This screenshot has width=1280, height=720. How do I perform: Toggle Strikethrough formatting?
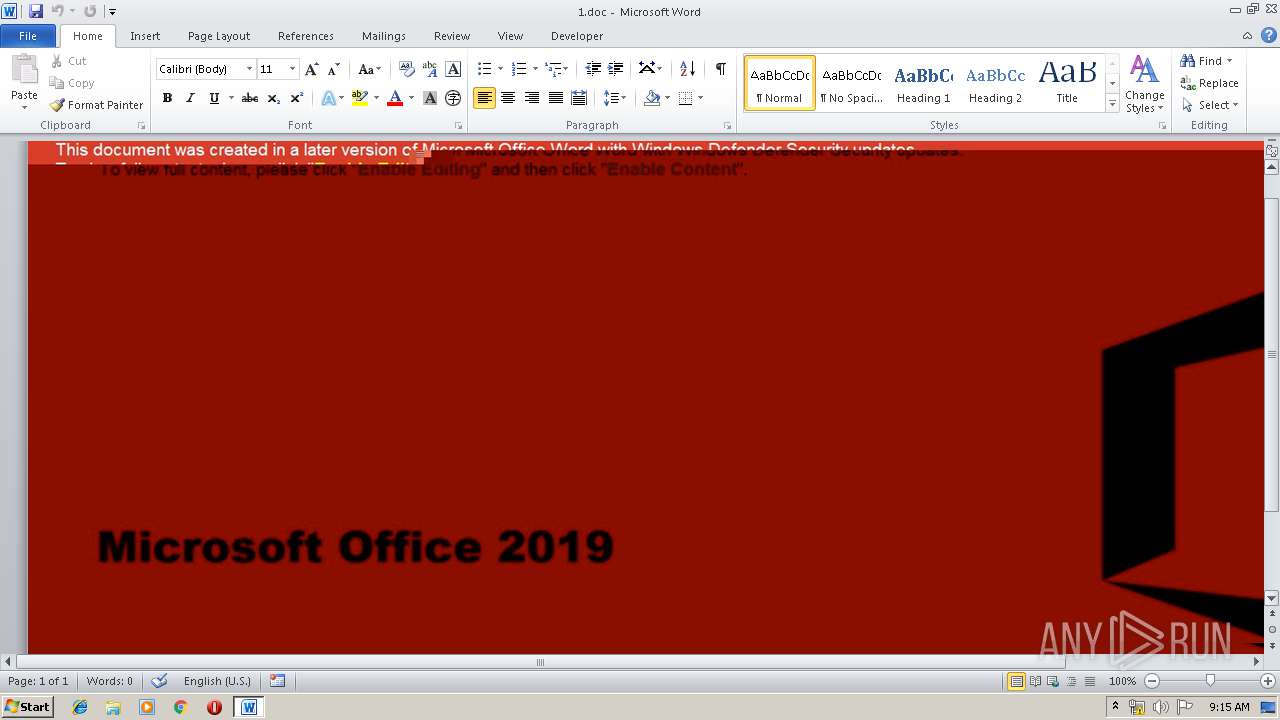(250, 98)
